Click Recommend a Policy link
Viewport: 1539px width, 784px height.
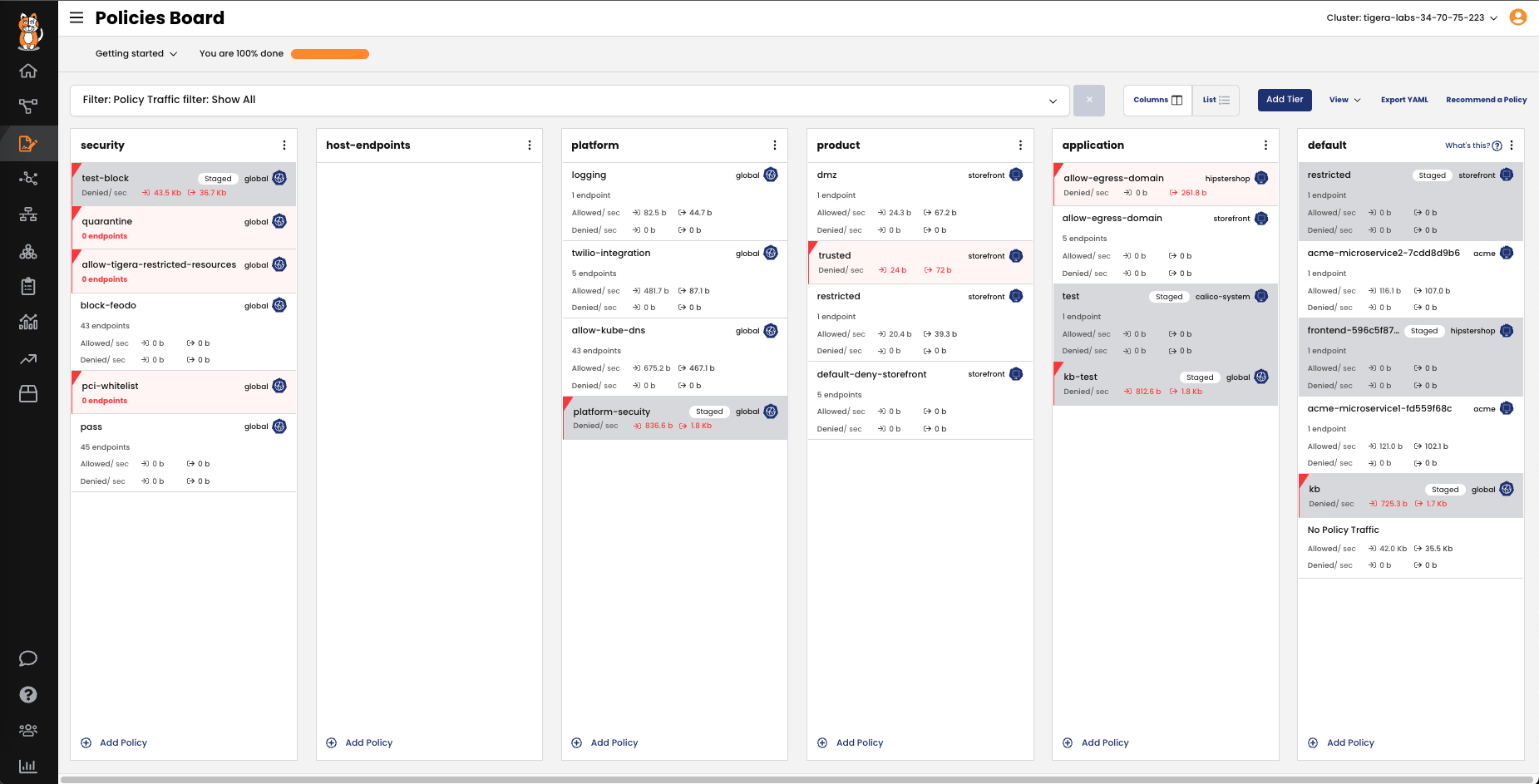(x=1486, y=100)
